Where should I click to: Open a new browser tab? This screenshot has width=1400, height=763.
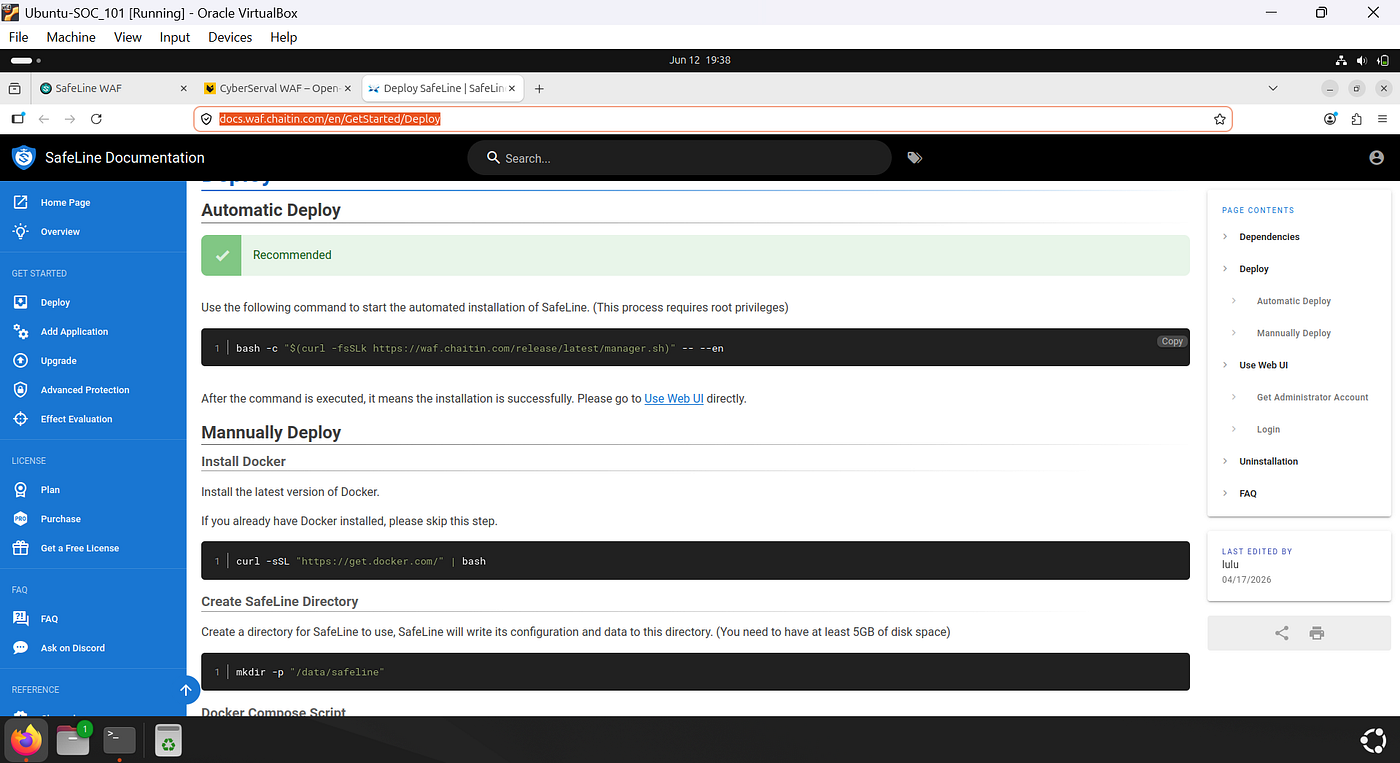pos(539,88)
